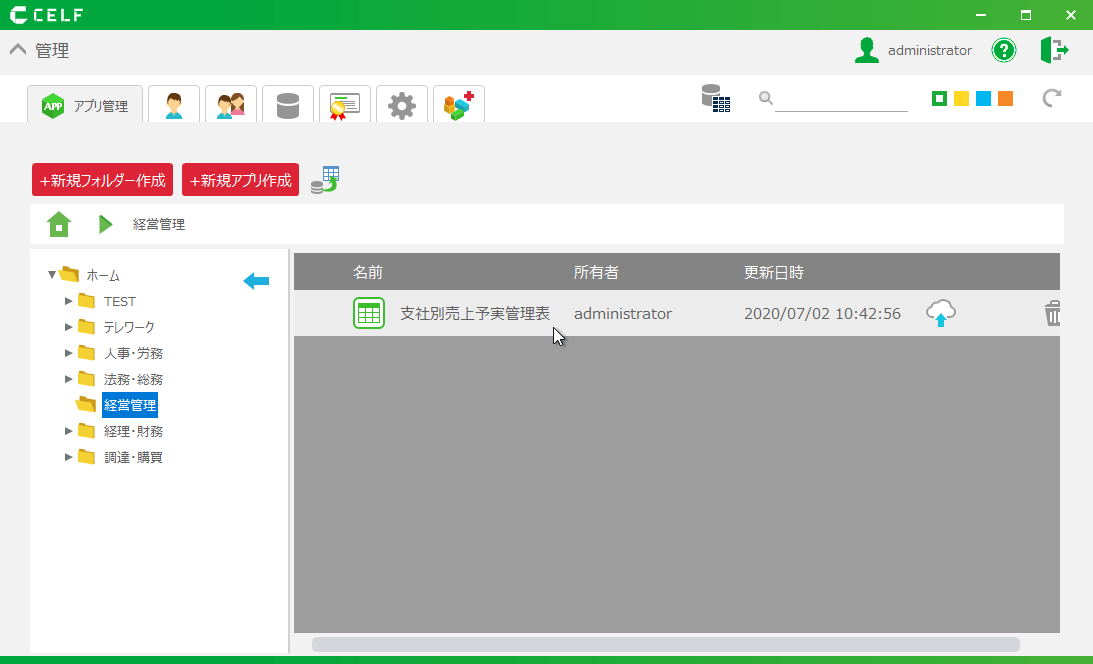Click the 新規フォルダー作成 button
Screen dimensions: 1093x664
[x=102, y=180]
